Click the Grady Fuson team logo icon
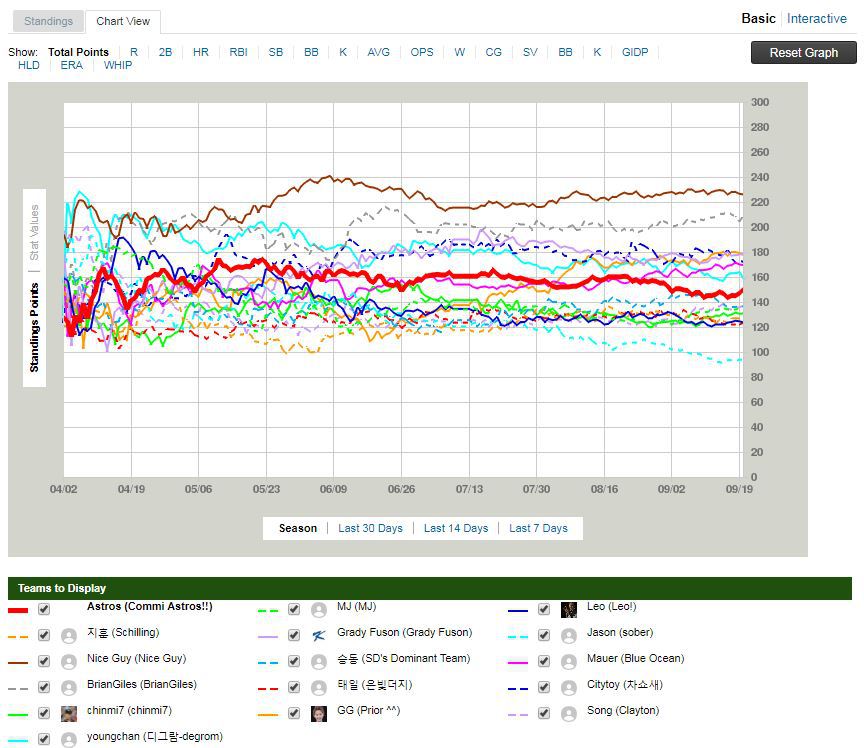The image size is (864, 748). [319, 636]
